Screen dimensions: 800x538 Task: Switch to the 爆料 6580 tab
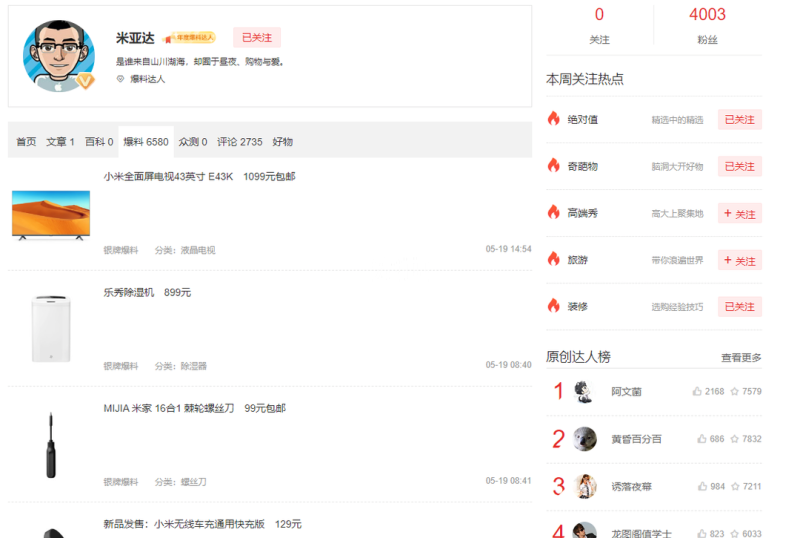coord(145,142)
